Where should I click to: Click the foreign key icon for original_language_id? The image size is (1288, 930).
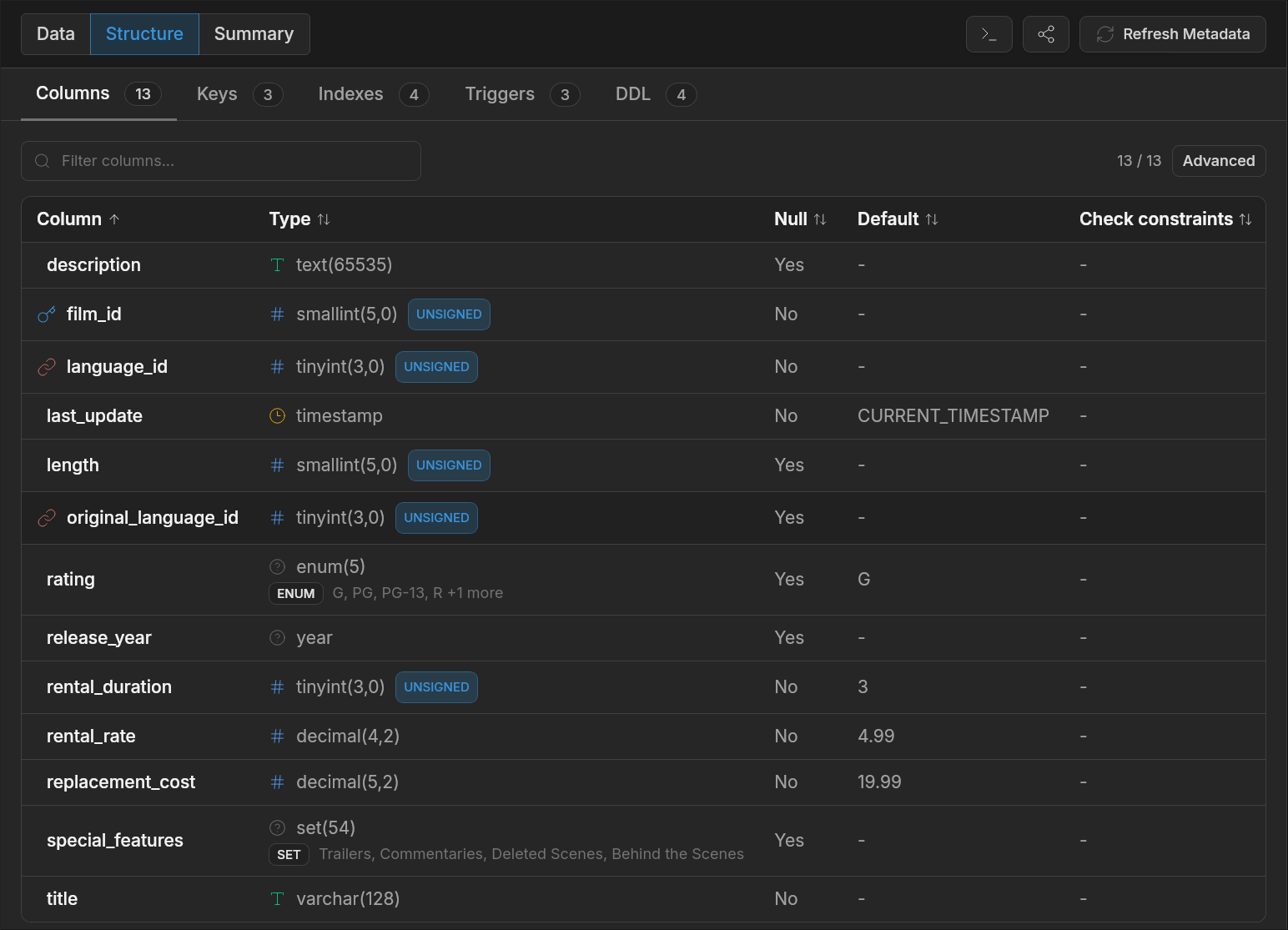[47, 518]
